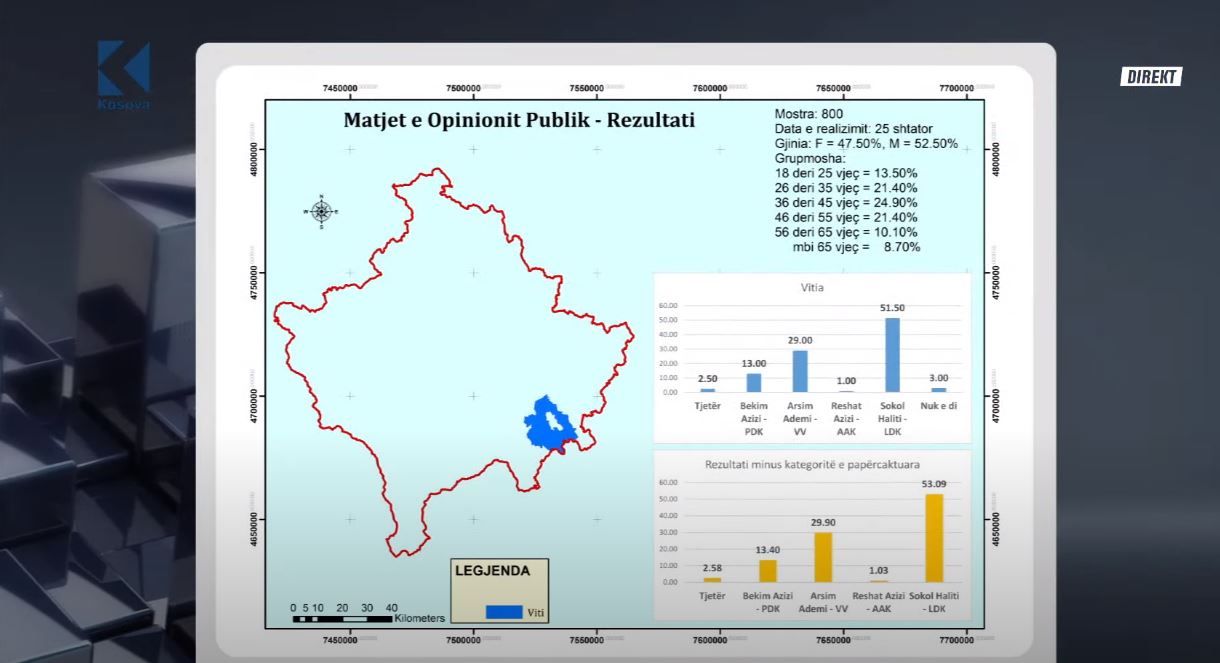Click the orange 29.90 Arsim Ademi bar
The width and height of the screenshot is (1220, 663).
pos(823,557)
